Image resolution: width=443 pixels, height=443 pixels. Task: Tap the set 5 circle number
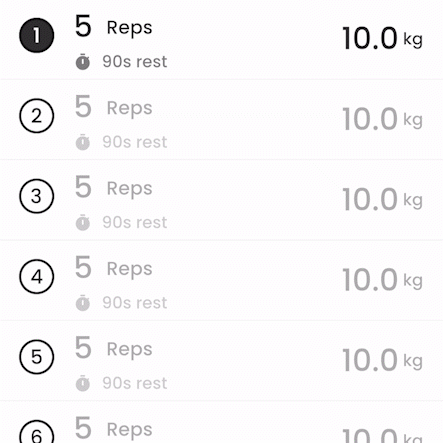pyautogui.click(x=37, y=357)
